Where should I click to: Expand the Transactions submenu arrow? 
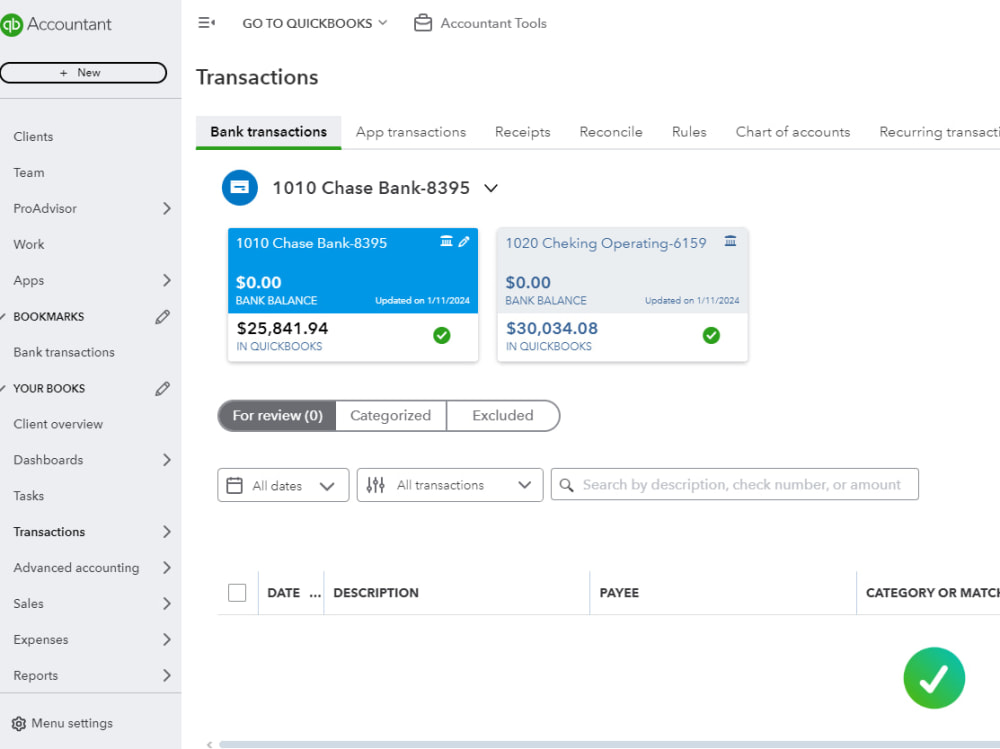tap(166, 531)
